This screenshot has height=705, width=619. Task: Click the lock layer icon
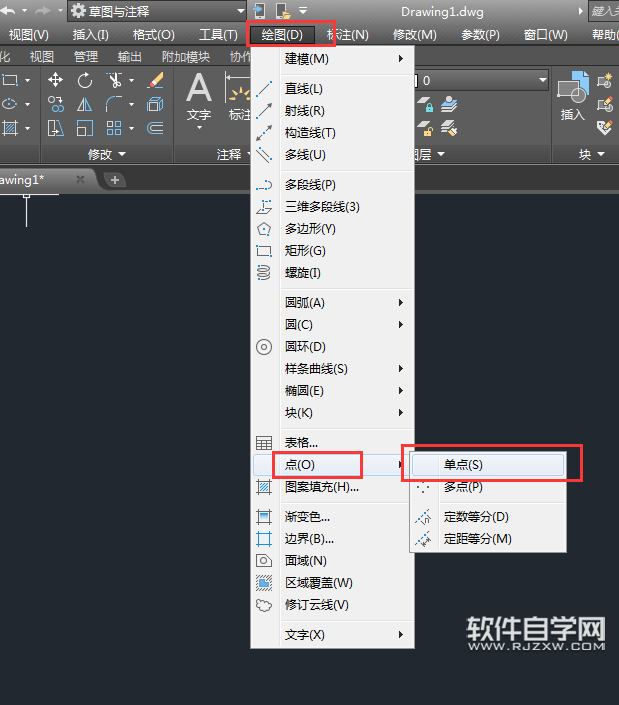coord(425,105)
